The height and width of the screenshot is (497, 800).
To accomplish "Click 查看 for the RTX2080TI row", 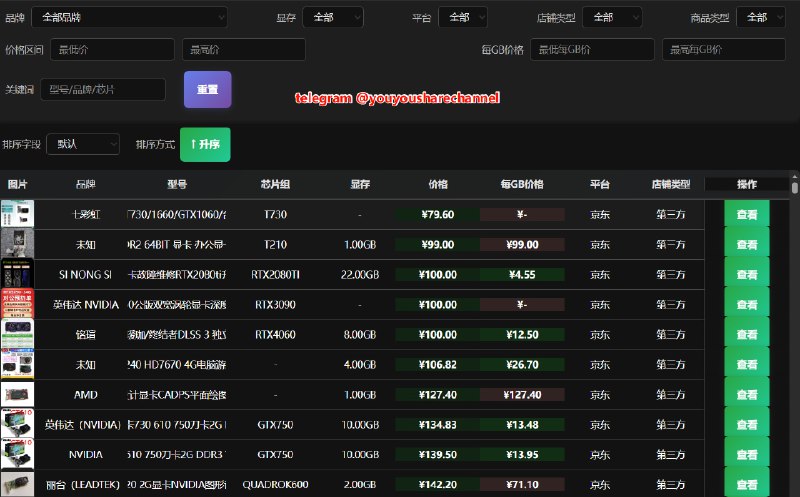I will 746,274.
